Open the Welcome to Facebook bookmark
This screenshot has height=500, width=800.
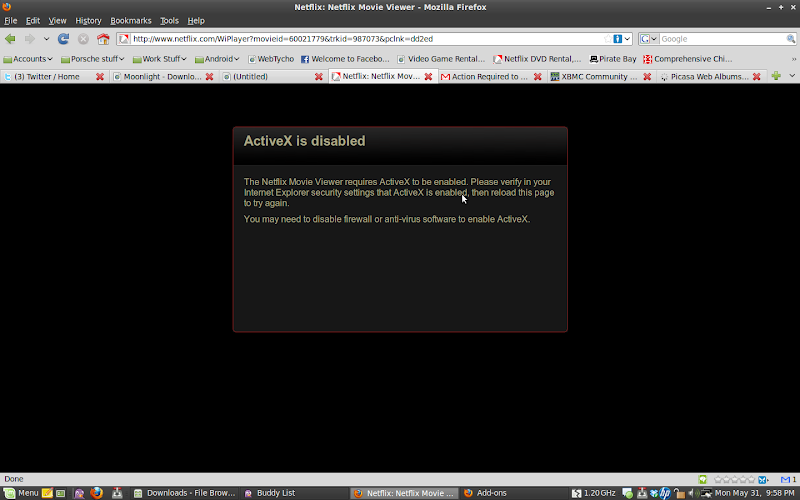click(345, 59)
